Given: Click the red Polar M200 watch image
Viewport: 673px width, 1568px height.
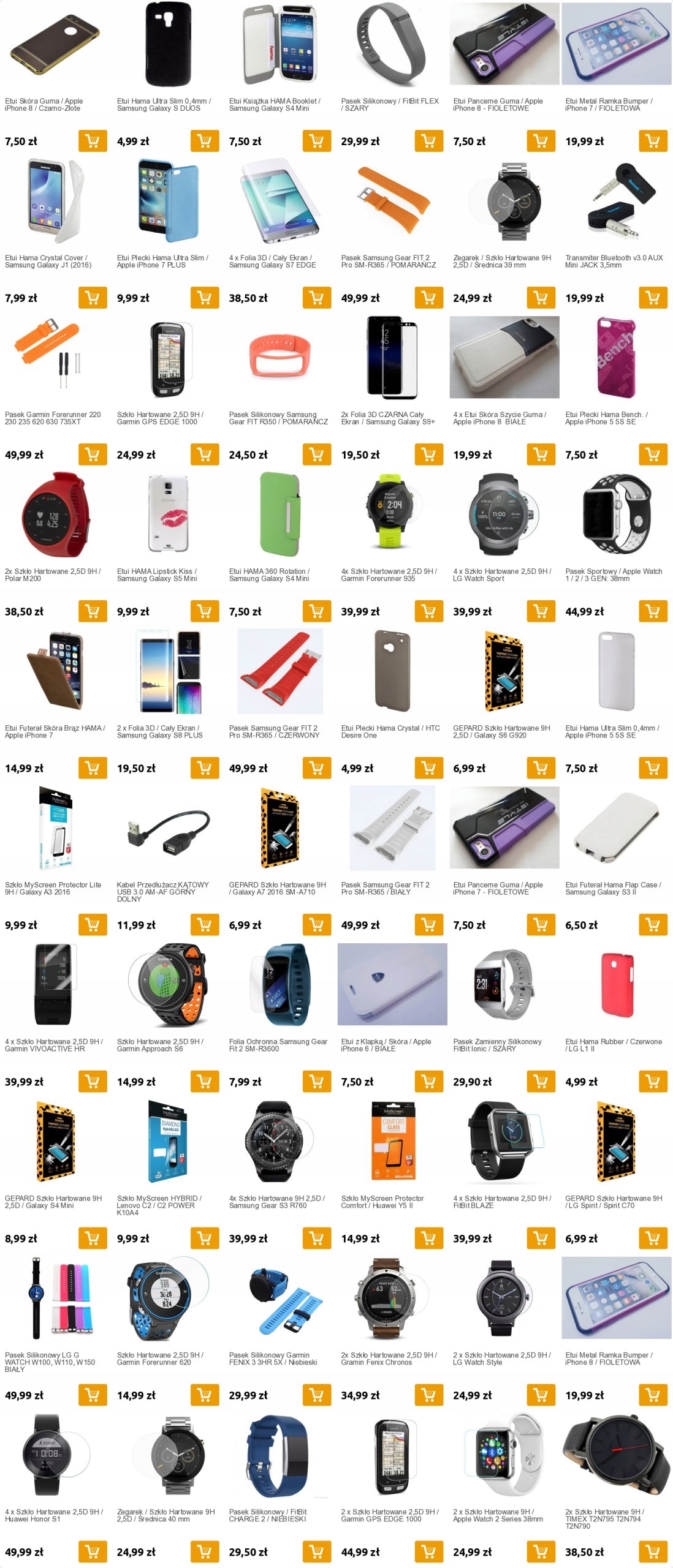Looking at the screenshot, I should coord(56,513).
